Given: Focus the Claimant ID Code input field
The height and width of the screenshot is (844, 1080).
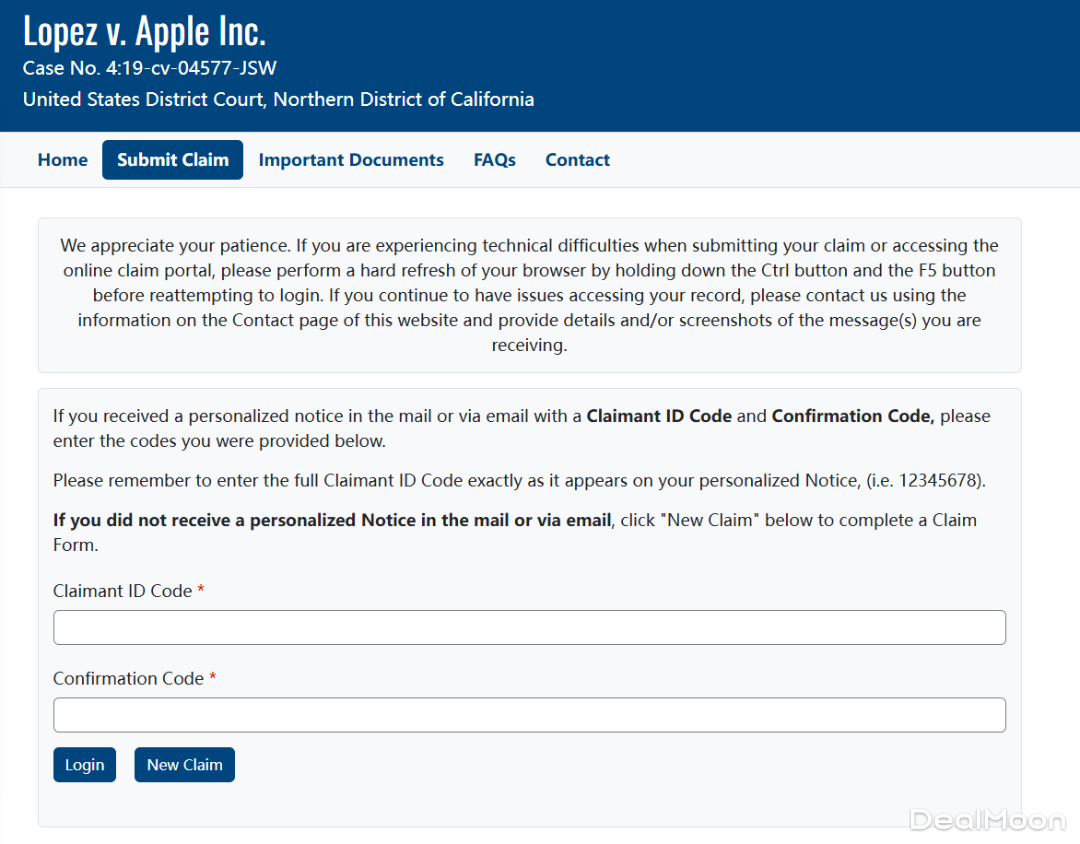Looking at the screenshot, I should click(x=529, y=628).
